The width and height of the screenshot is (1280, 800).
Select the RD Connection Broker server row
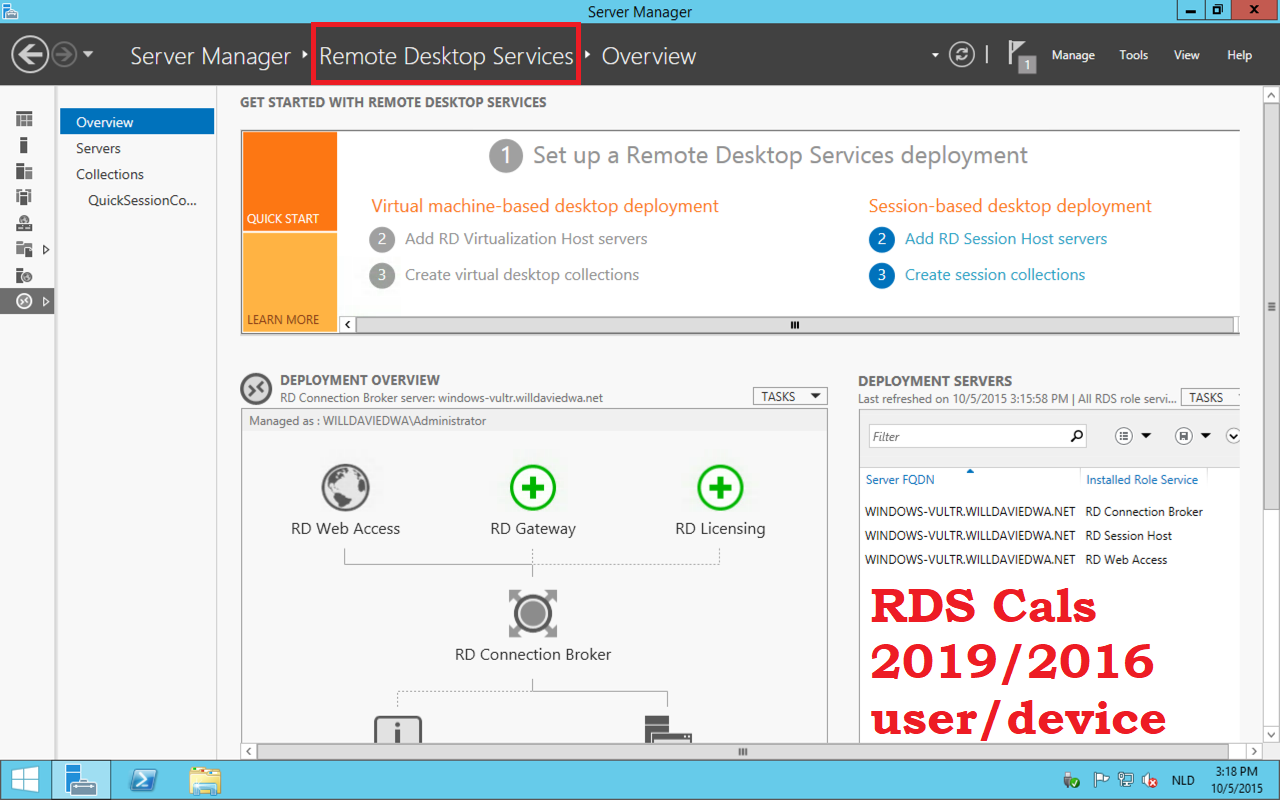click(x=1050, y=512)
